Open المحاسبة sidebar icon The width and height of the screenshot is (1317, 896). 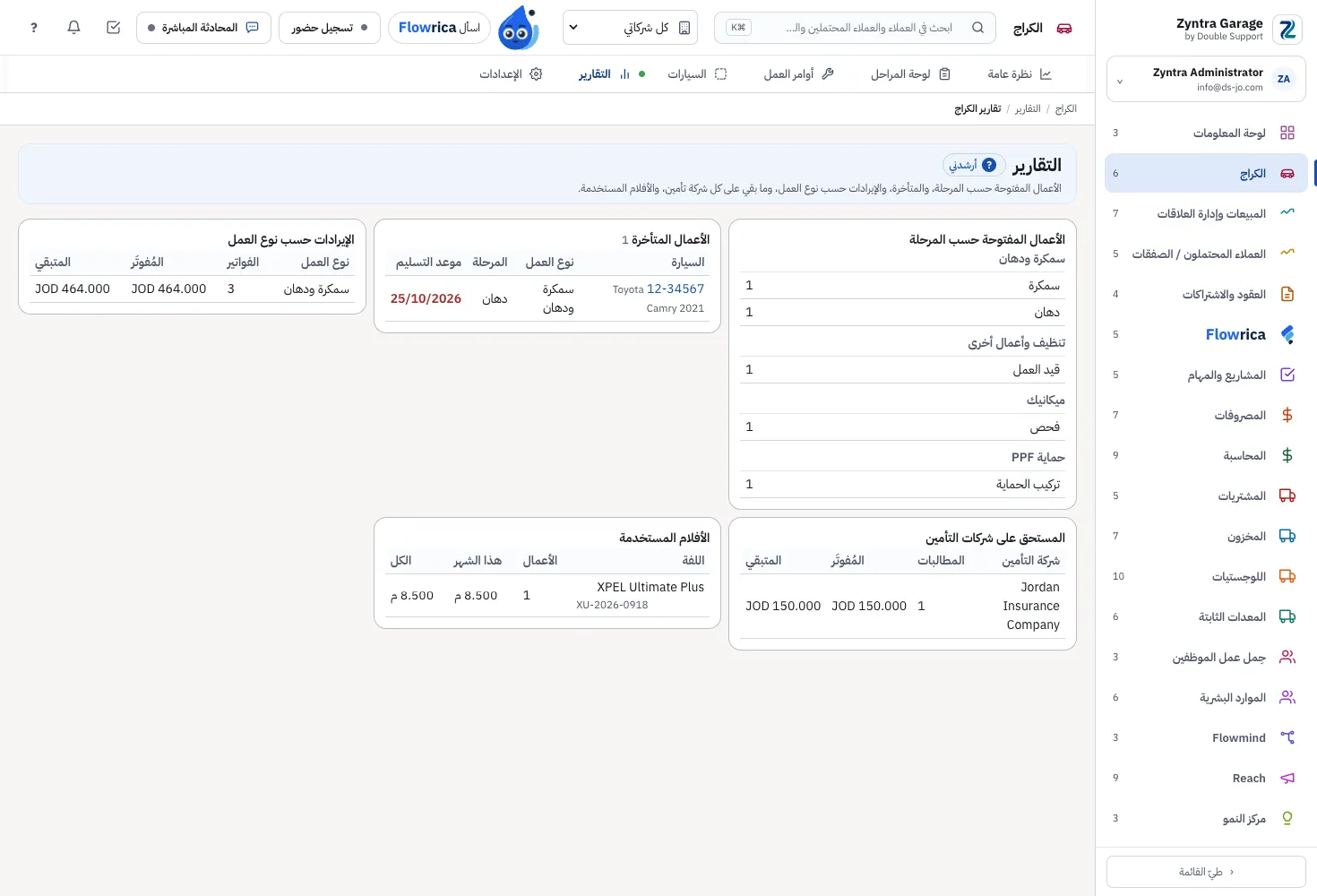coord(1287,455)
